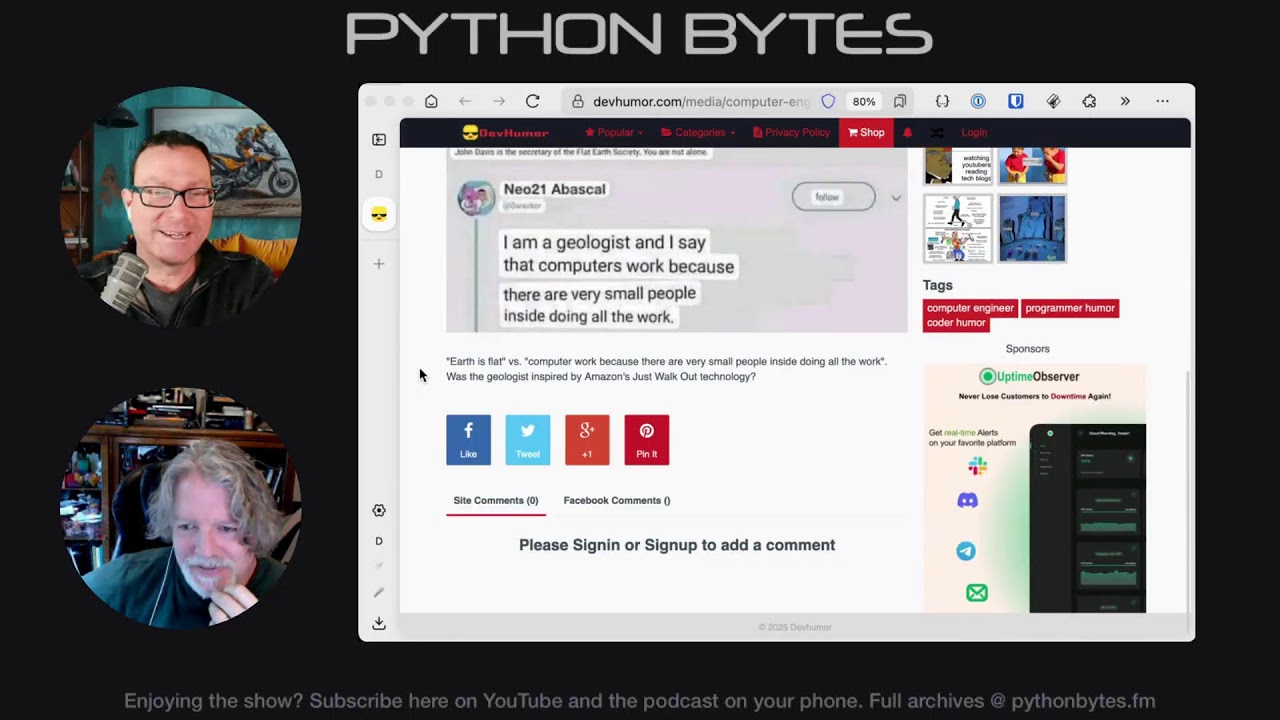Open DevHumor notifications via the bell icon
This screenshot has height=720, width=1280.
coord(906,132)
